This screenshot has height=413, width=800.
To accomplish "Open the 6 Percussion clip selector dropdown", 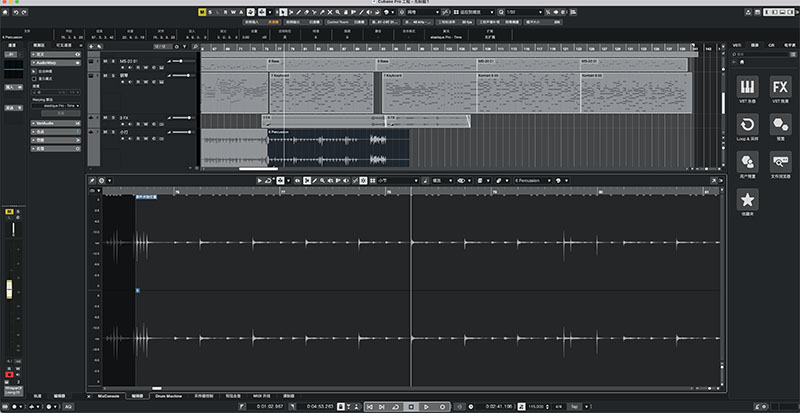I will [x=533, y=180].
